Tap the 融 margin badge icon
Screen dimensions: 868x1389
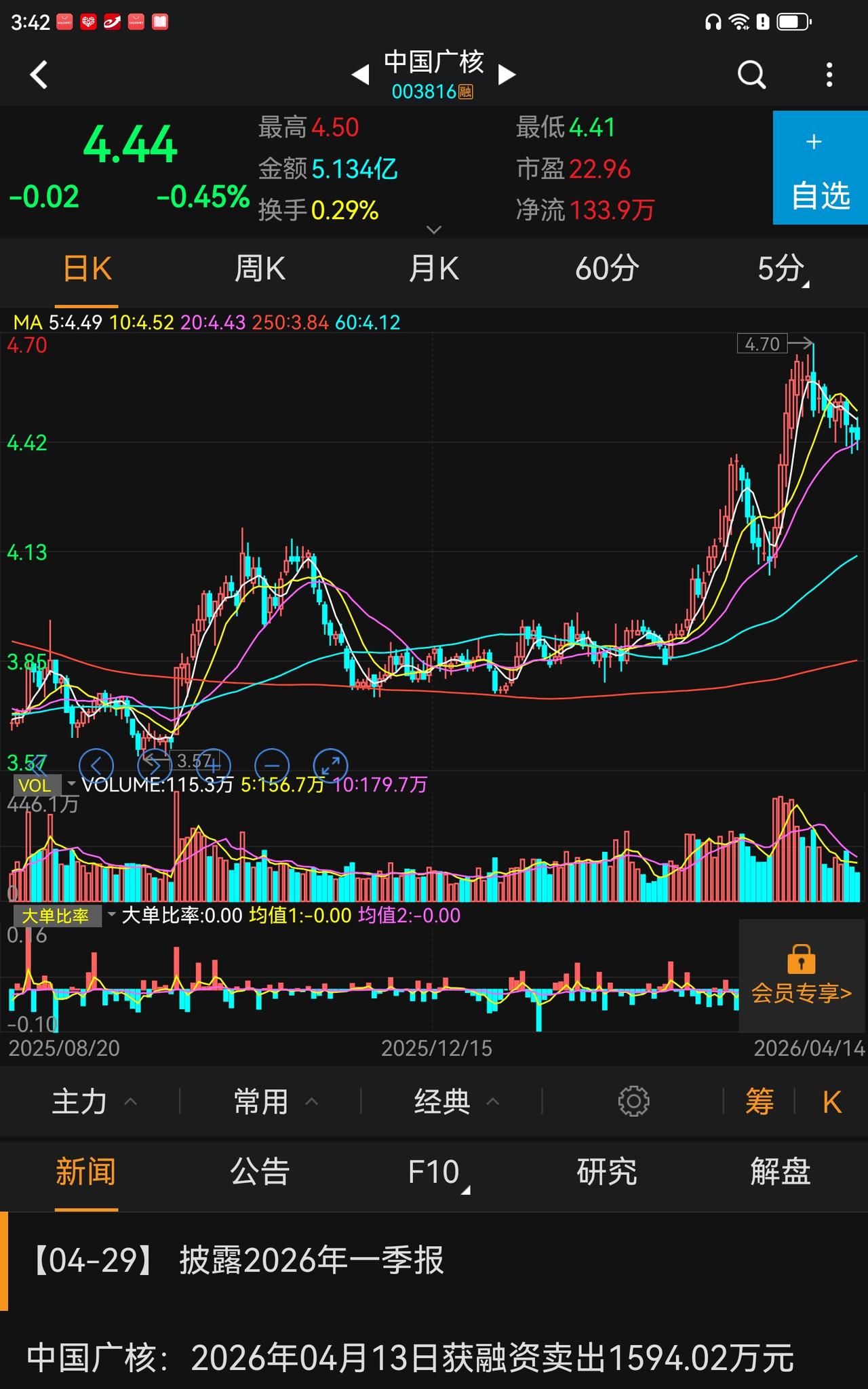tap(466, 92)
